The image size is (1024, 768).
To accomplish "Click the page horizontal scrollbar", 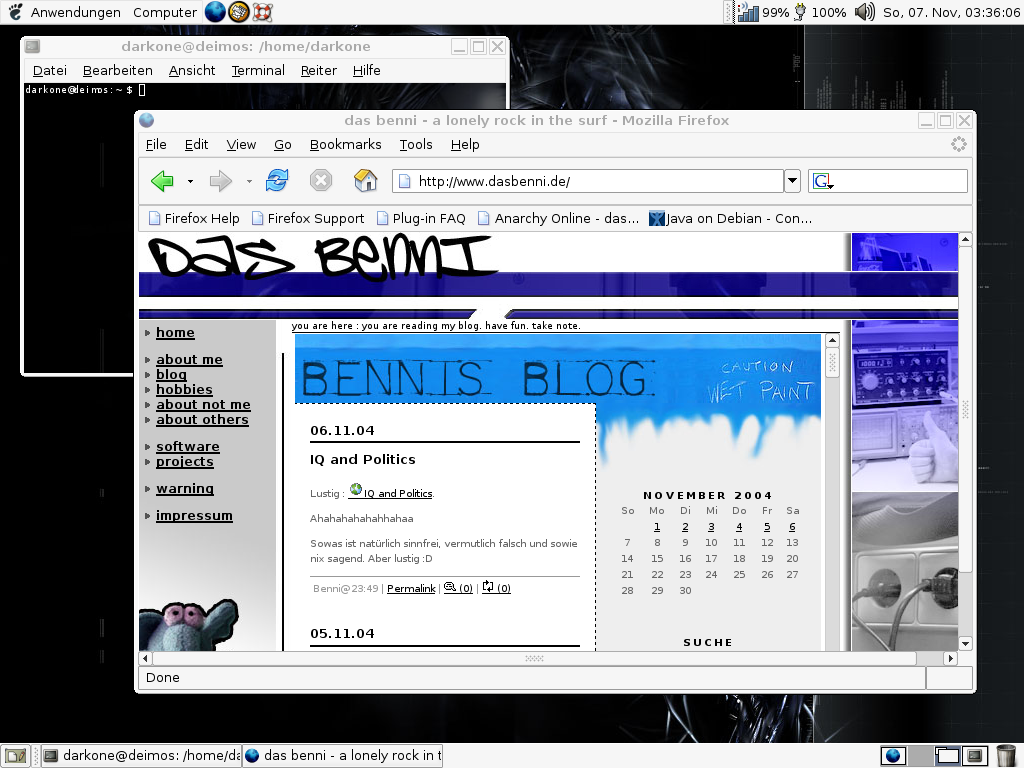I will pyautogui.click(x=534, y=659).
